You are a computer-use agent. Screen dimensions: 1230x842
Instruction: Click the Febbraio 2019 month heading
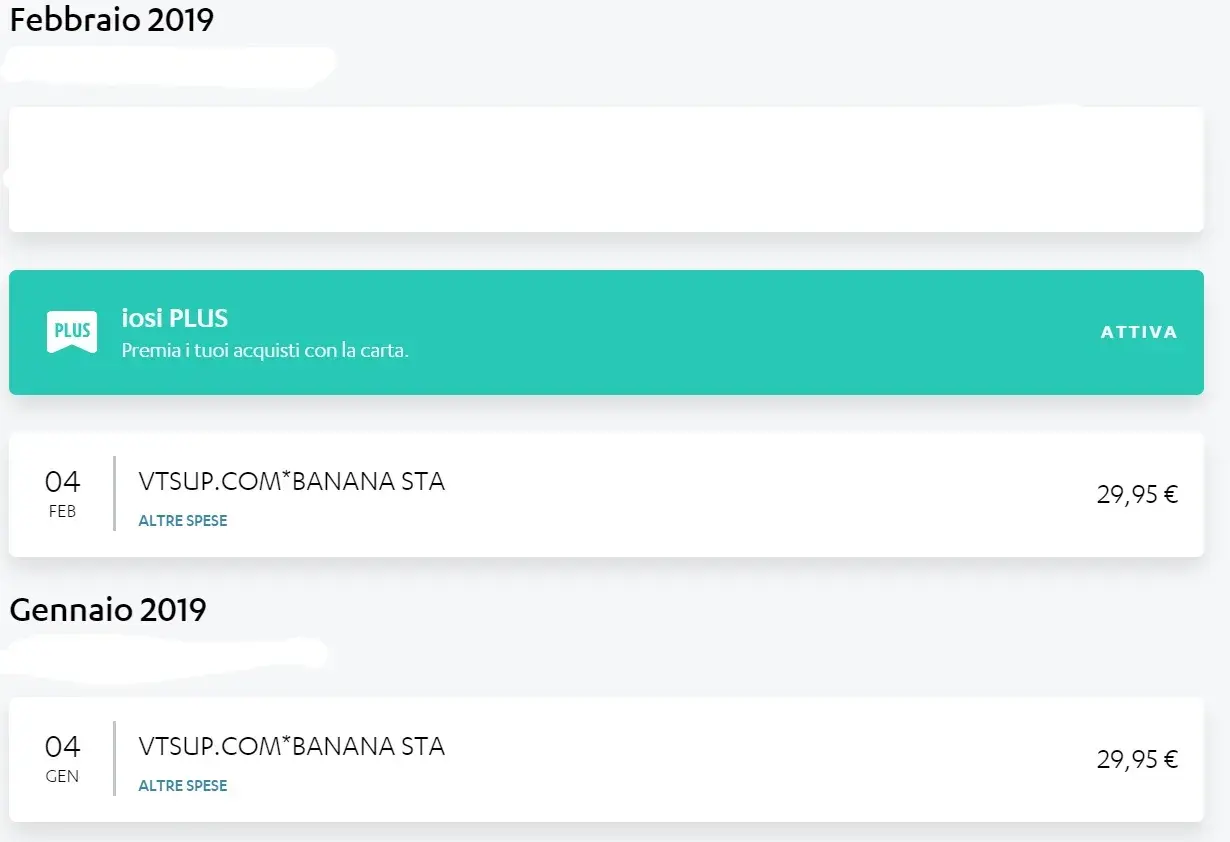(112, 21)
